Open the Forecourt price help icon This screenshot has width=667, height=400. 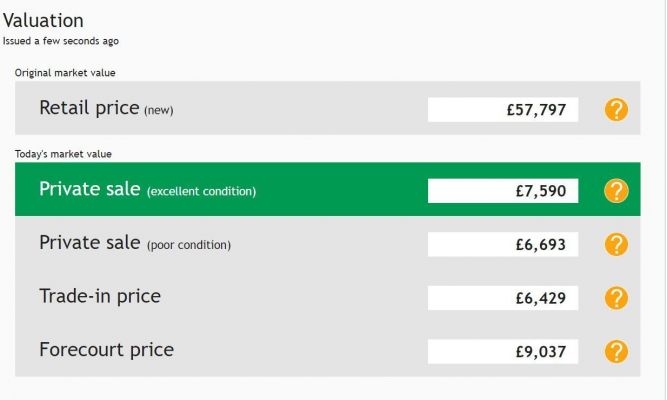[x=616, y=351]
